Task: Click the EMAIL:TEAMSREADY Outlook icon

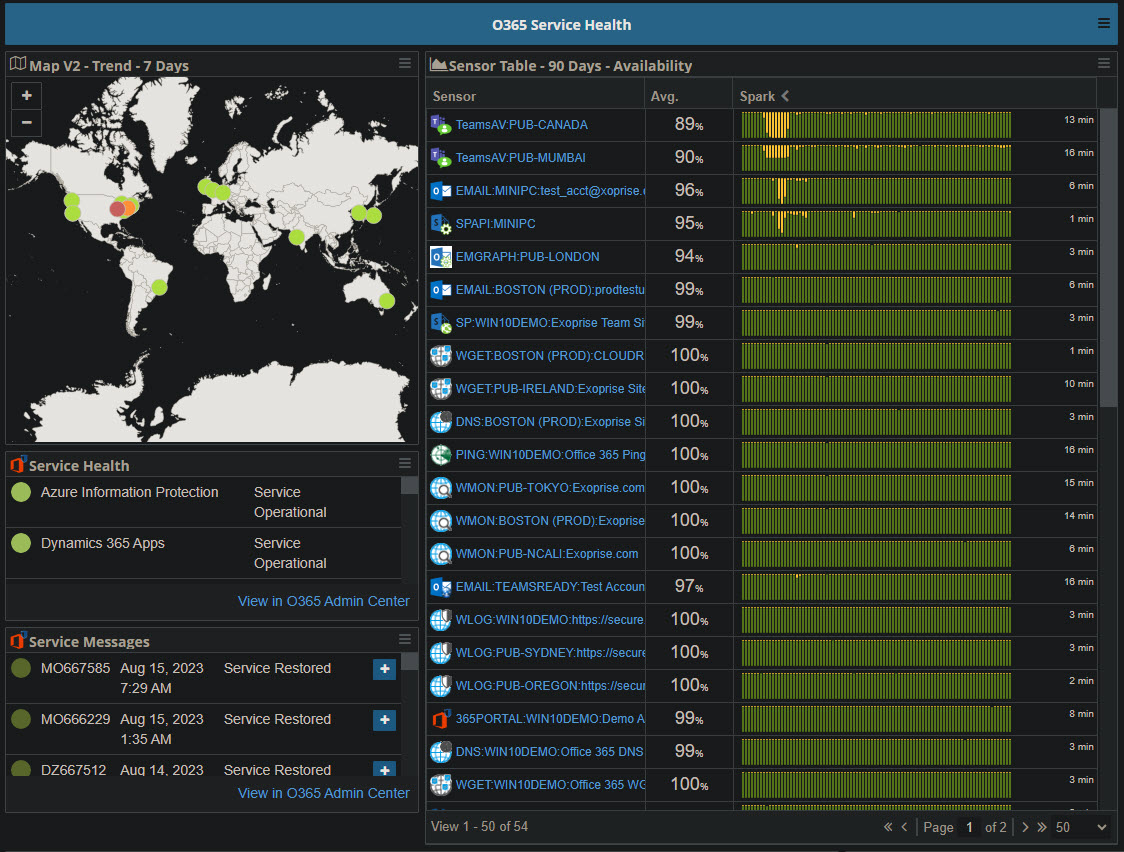Action: [440, 586]
